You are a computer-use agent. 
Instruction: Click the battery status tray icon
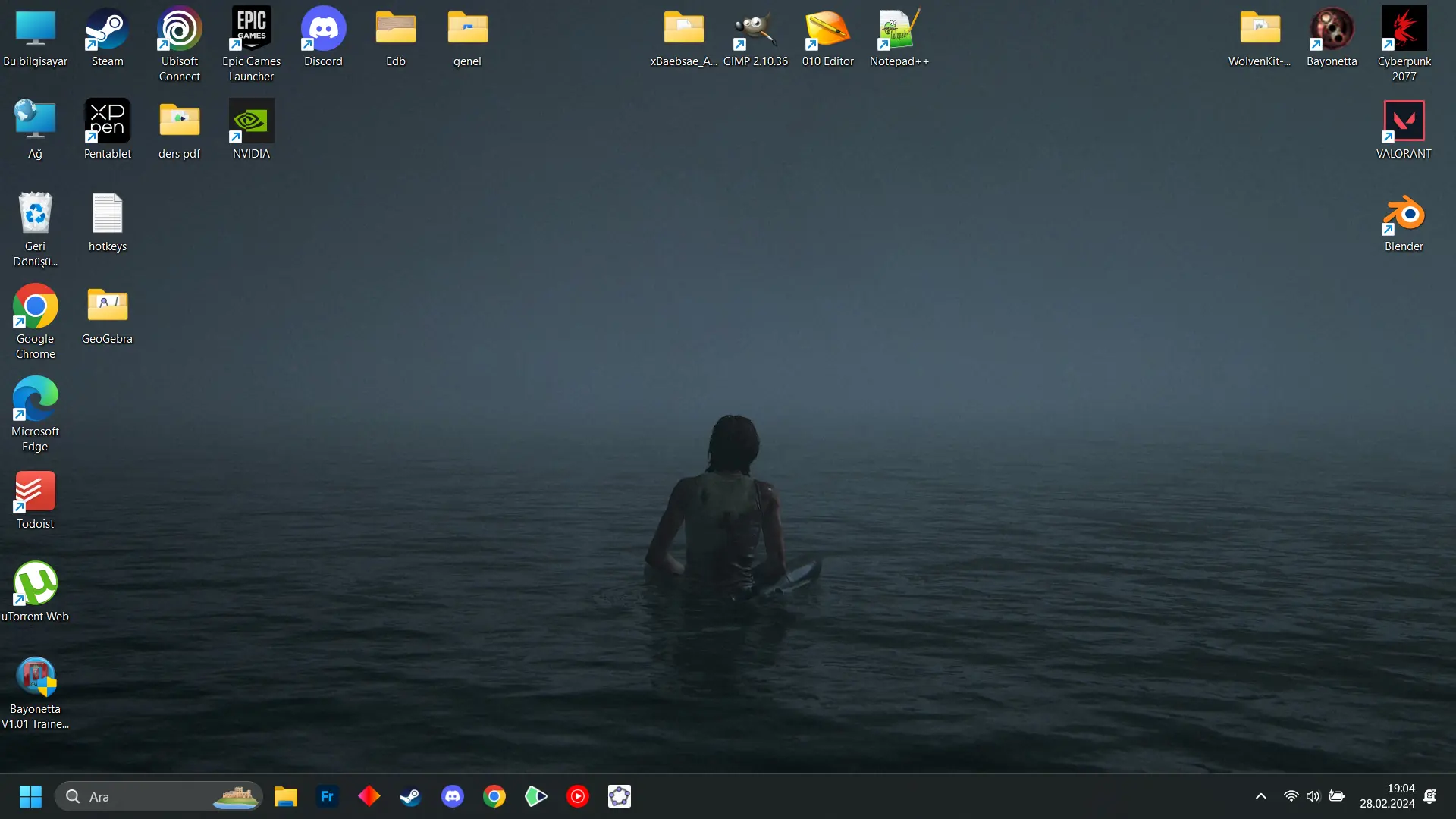point(1337,796)
